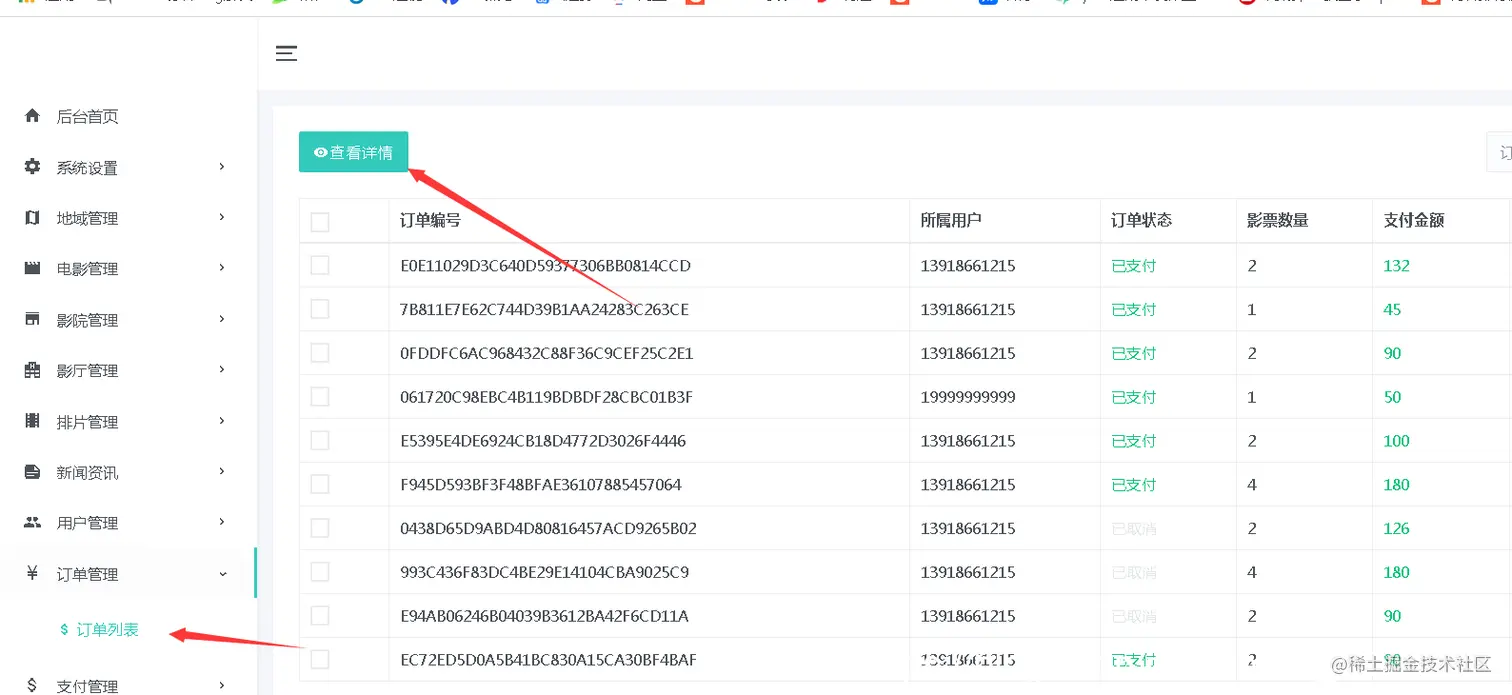
Task: Check the row for order 0FDDFC6AC968432C88F36C9CEF25C2E1
Action: tap(320, 353)
